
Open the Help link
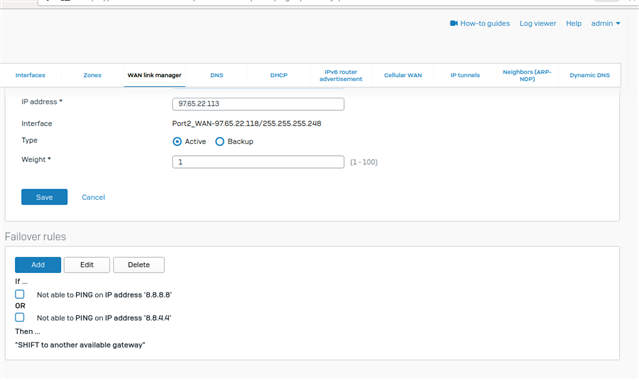[x=573, y=24]
